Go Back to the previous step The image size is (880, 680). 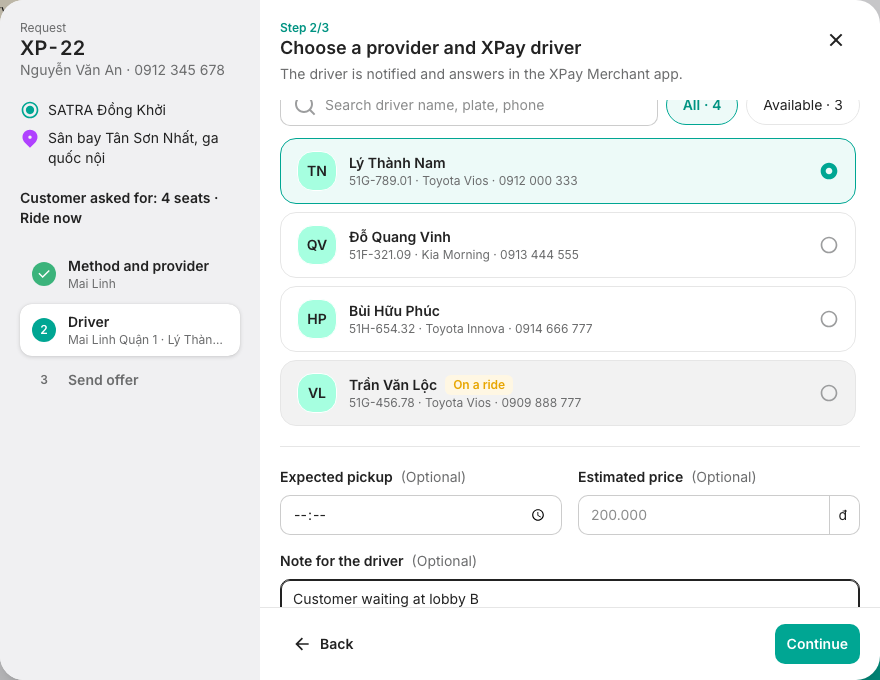point(324,644)
